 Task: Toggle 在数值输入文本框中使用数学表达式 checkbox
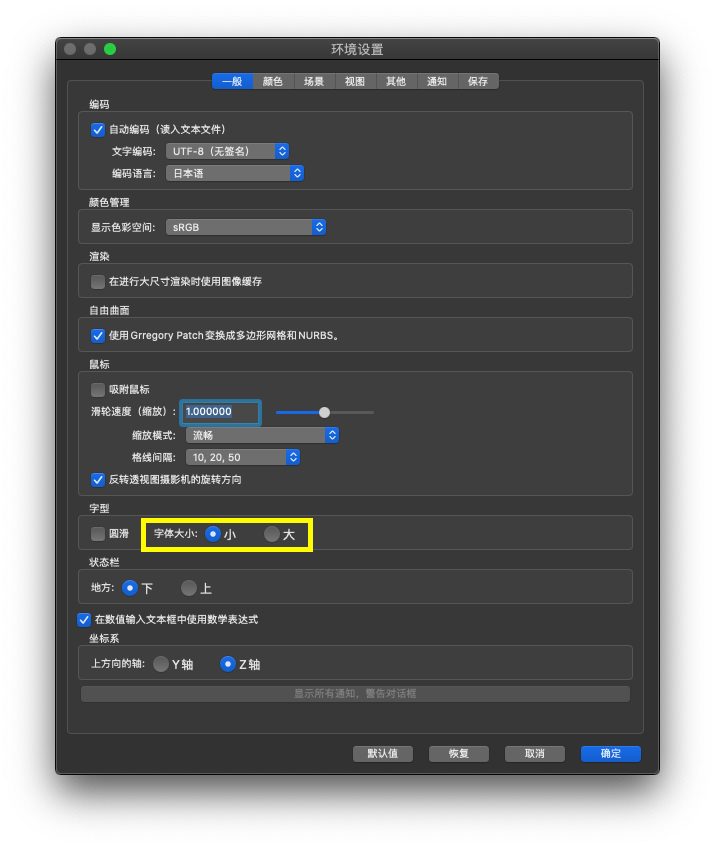(84, 620)
